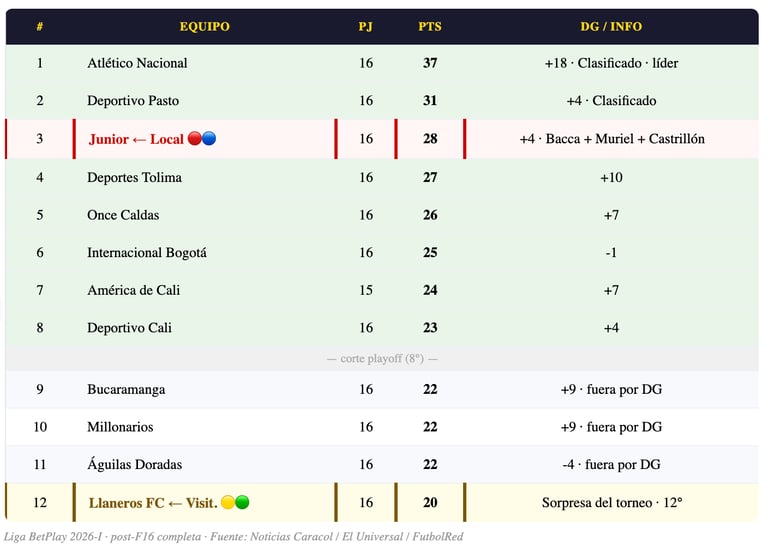The width and height of the screenshot is (768, 548).
Task: Open the Junior ← Local row label
Action: 136,139
